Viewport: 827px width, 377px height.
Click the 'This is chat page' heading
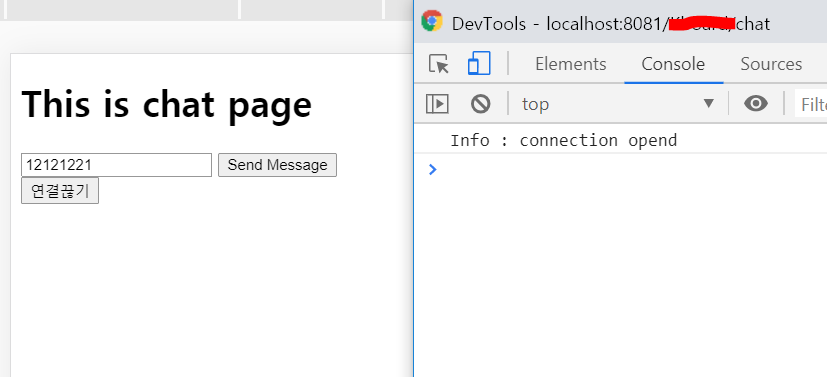167,104
